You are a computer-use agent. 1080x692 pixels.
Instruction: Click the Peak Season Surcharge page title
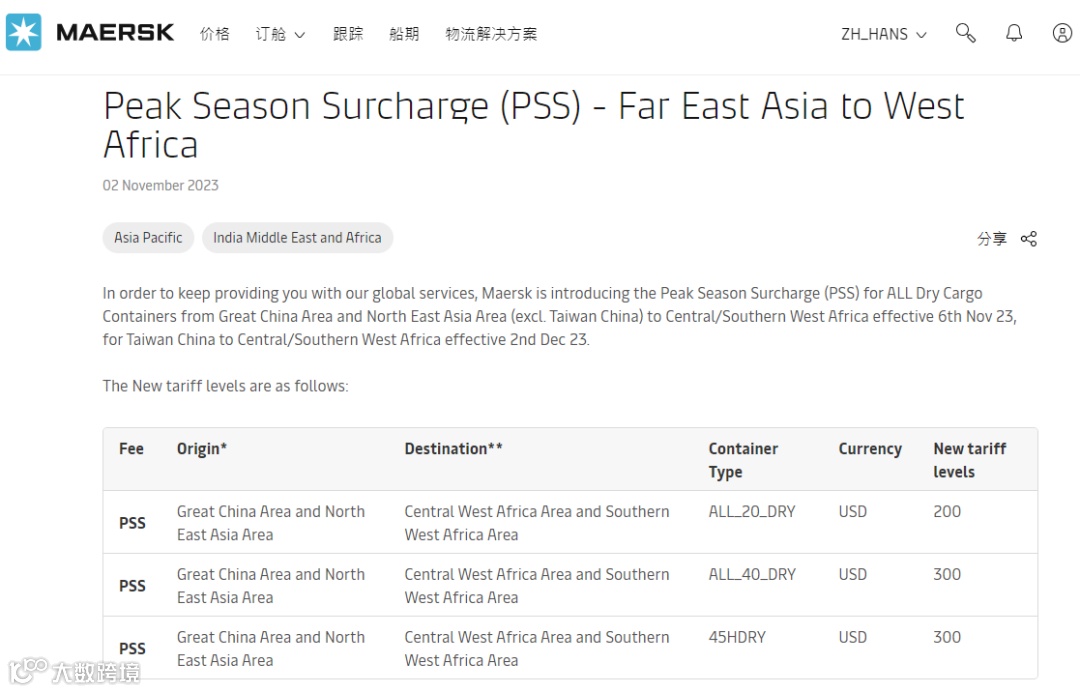tap(533, 125)
